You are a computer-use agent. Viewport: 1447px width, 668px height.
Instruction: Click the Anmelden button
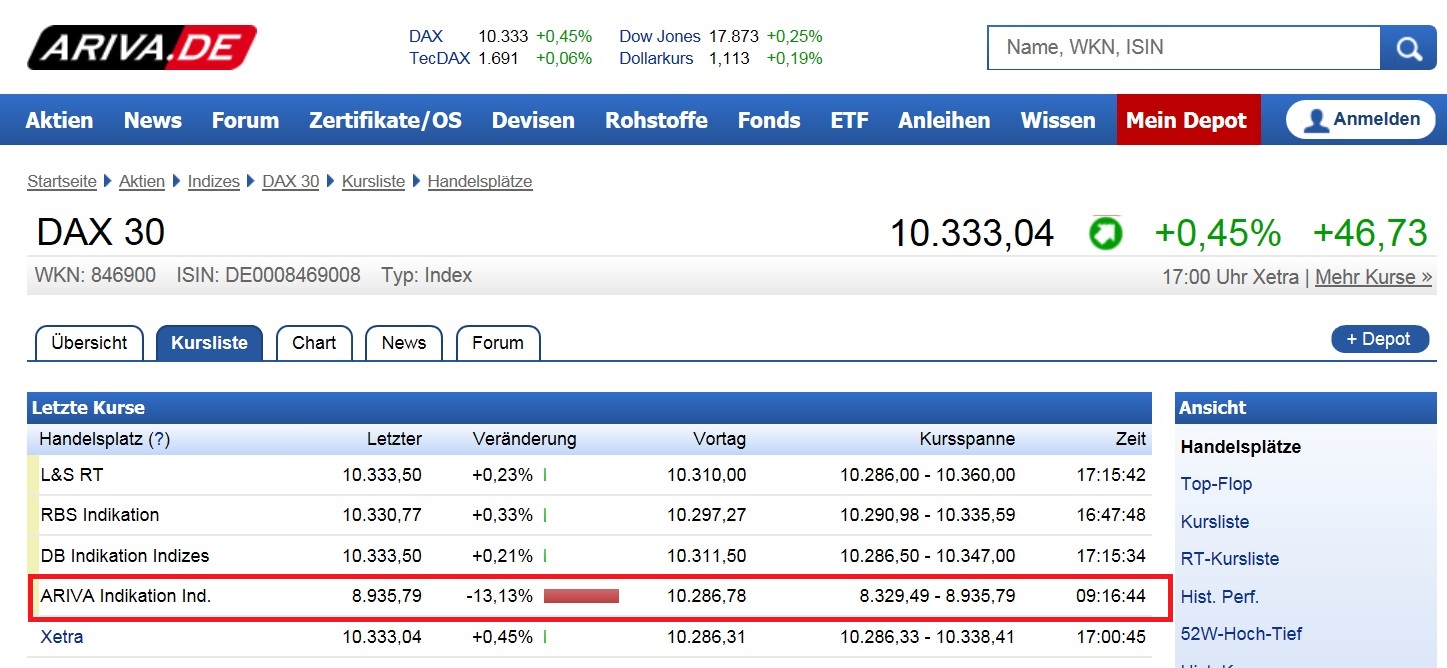click(1359, 119)
